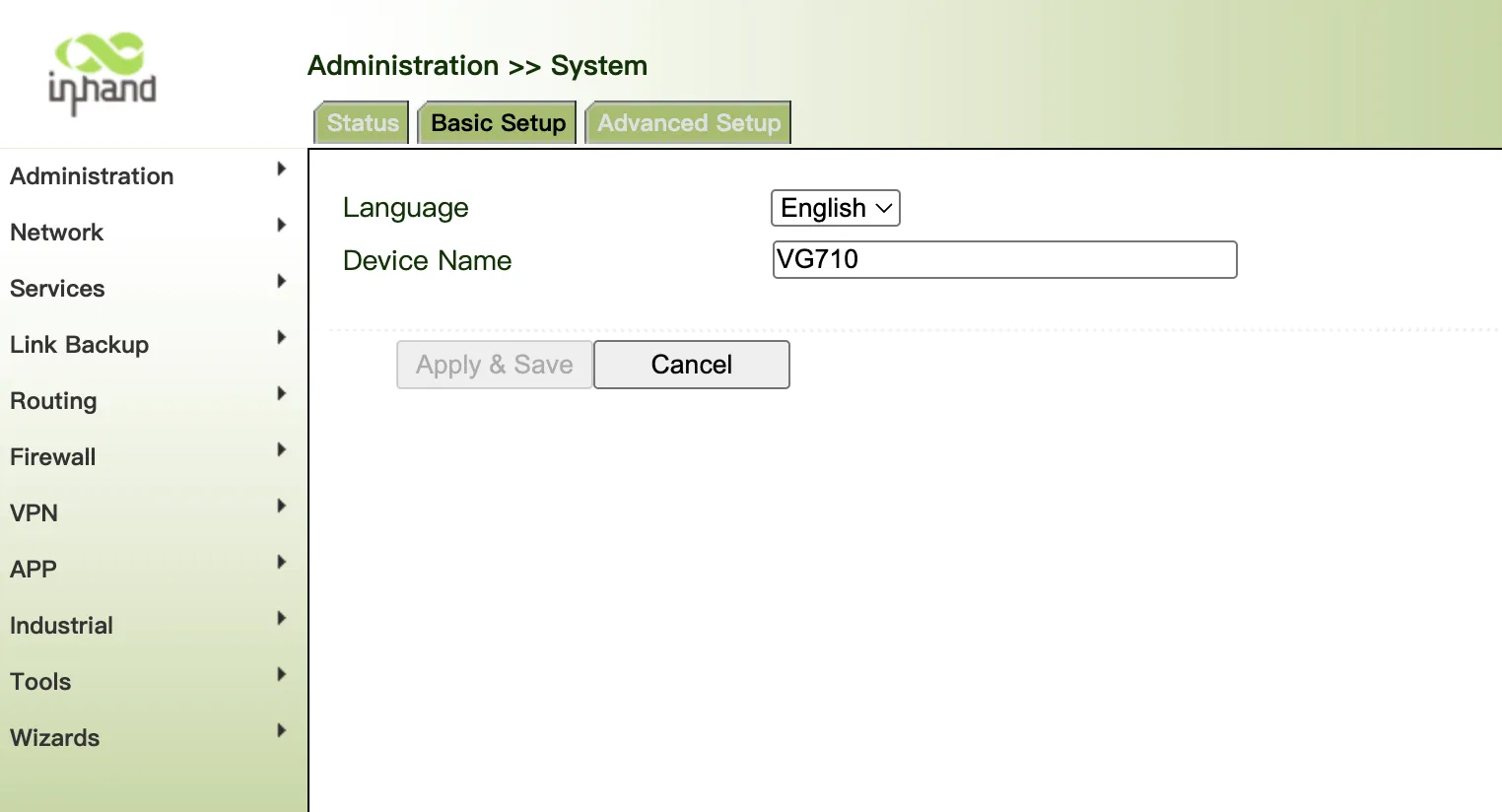
Task: Click the Apply & Save button
Action: point(495,365)
